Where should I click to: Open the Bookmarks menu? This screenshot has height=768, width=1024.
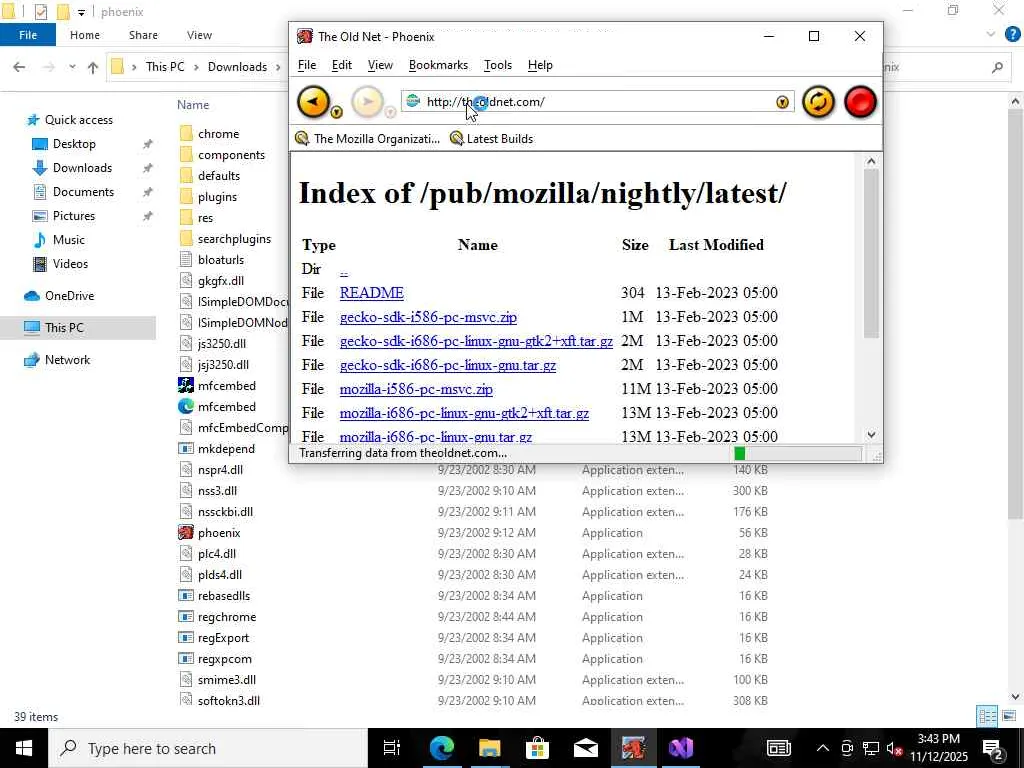tap(438, 65)
